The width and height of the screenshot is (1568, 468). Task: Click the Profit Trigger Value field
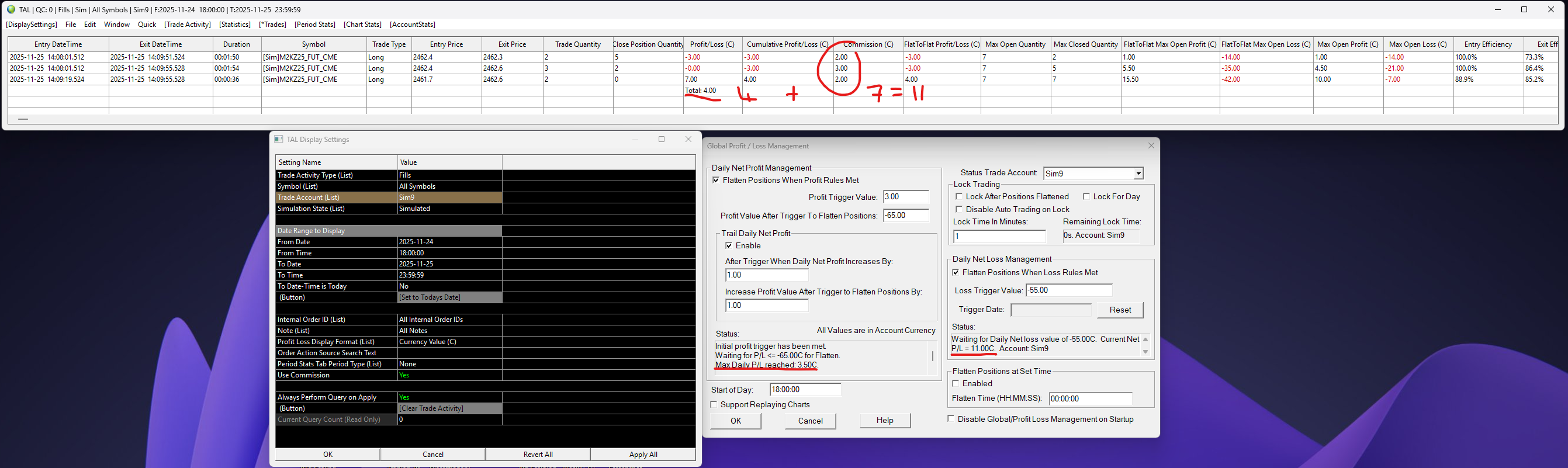coord(906,197)
